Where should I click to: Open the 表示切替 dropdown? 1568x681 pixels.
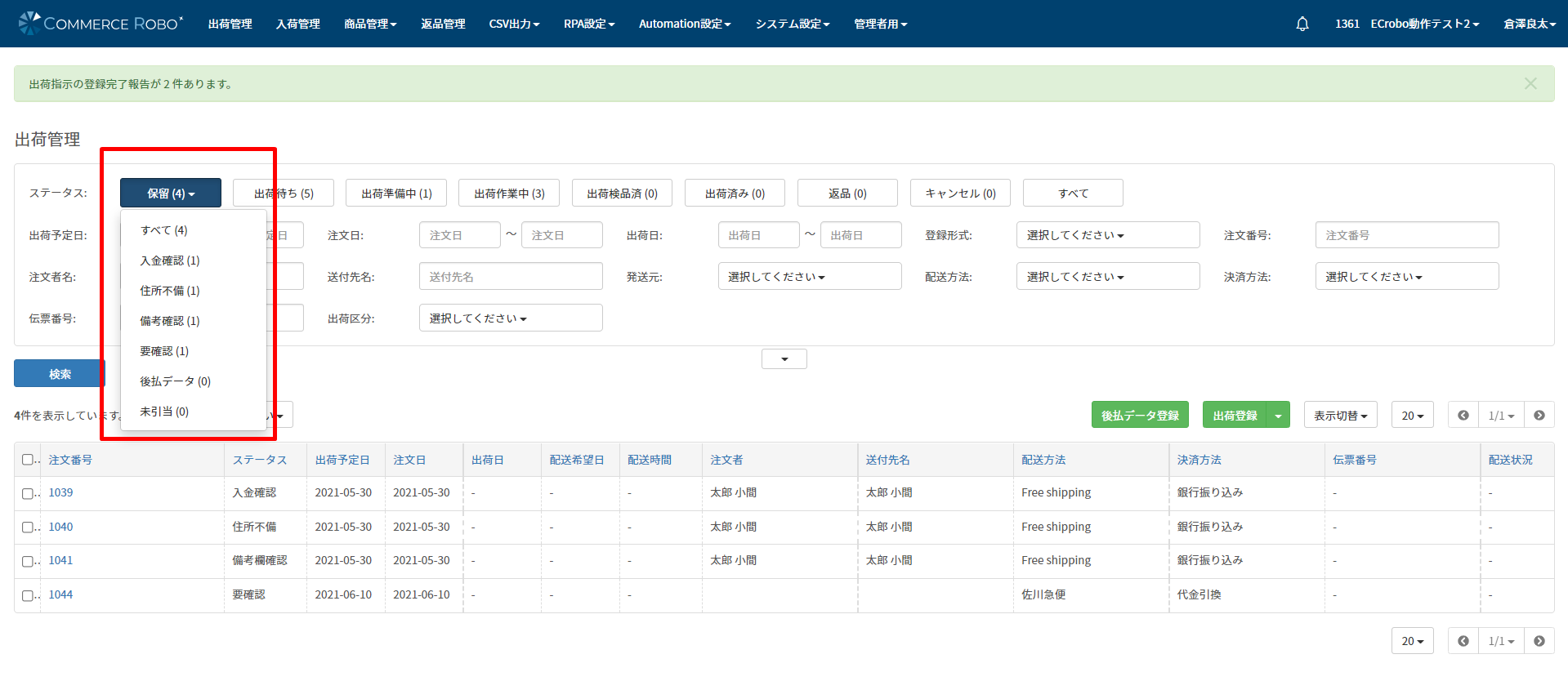pos(1341,416)
